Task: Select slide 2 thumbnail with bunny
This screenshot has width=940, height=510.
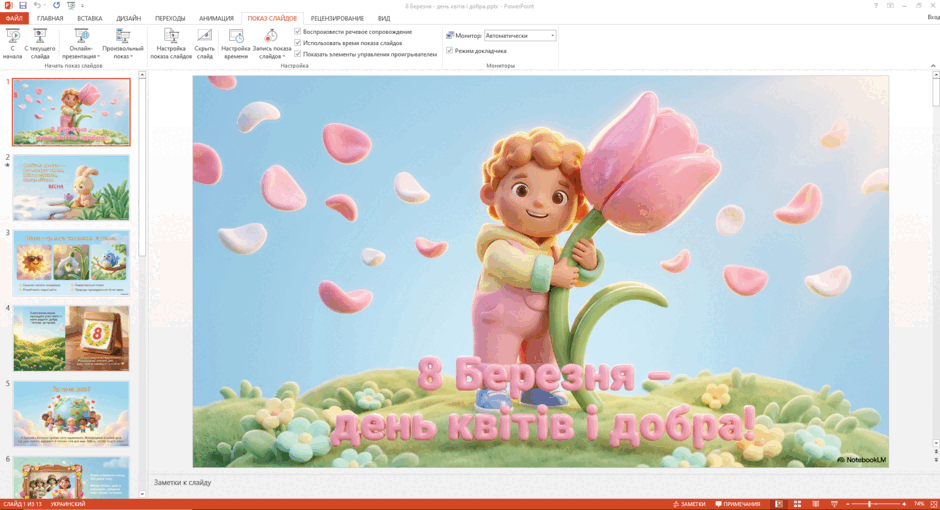Action: [x=71, y=188]
